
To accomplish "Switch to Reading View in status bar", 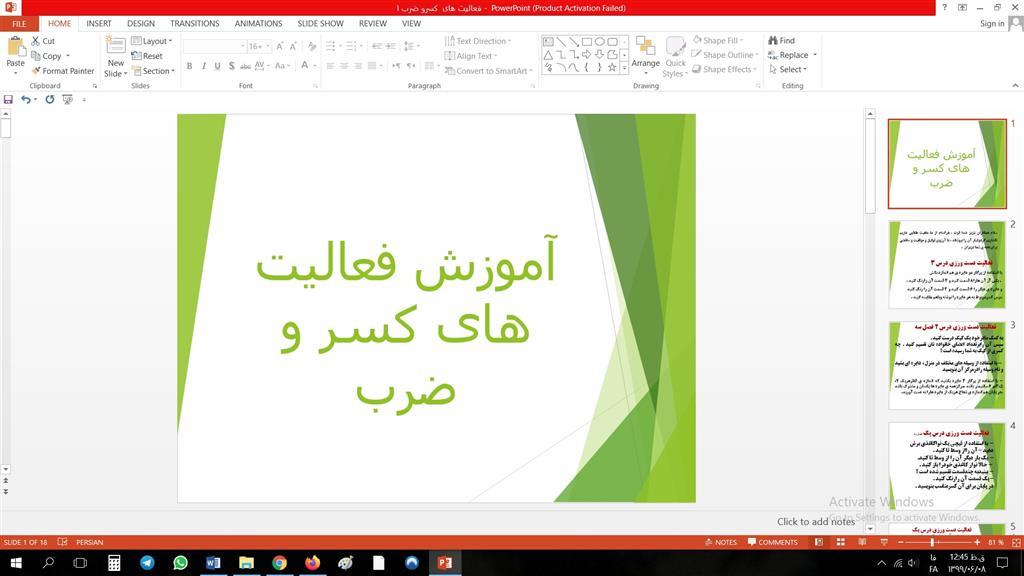I will (x=862, y=542).
